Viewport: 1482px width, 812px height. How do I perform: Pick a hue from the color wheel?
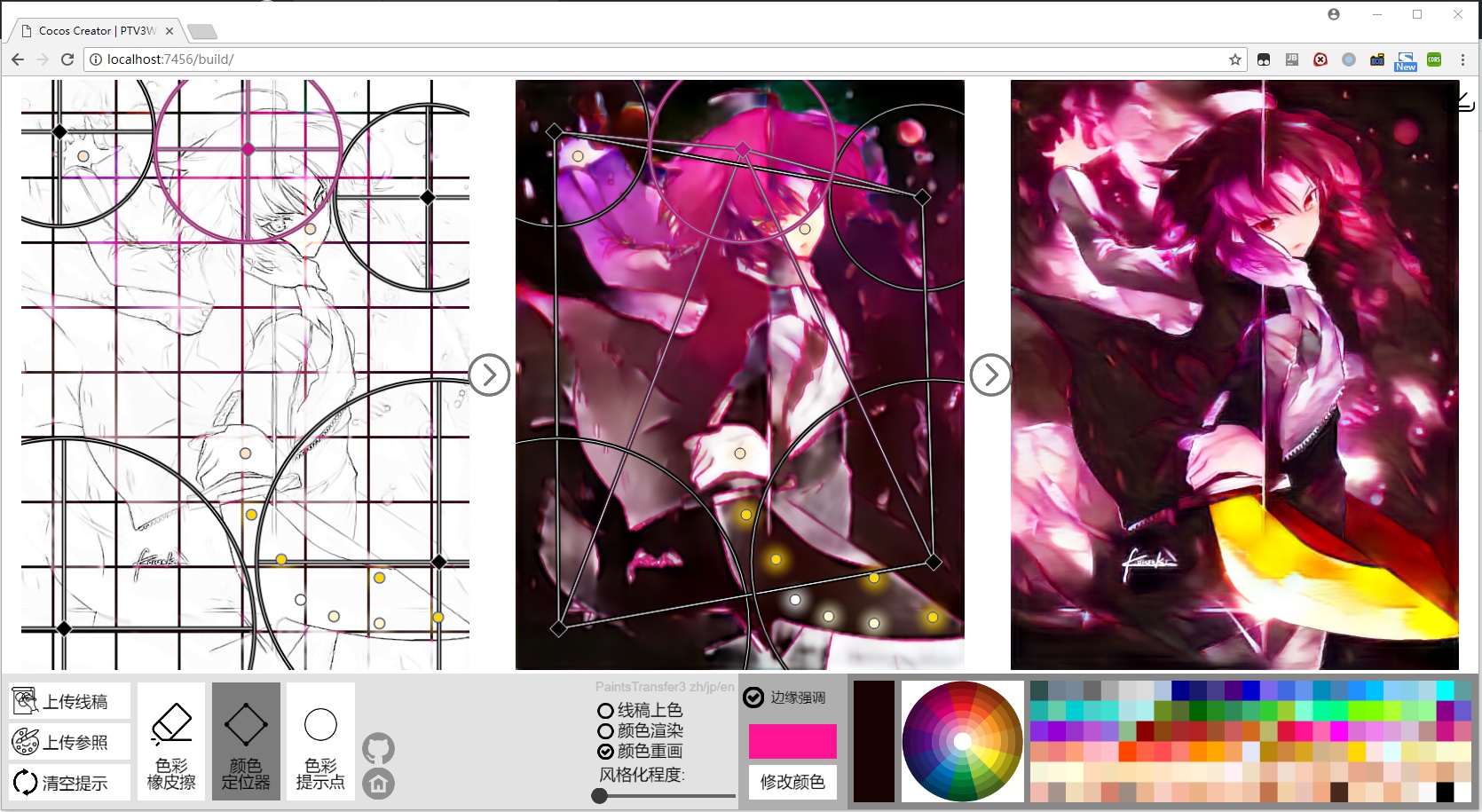tap(962, 741)
